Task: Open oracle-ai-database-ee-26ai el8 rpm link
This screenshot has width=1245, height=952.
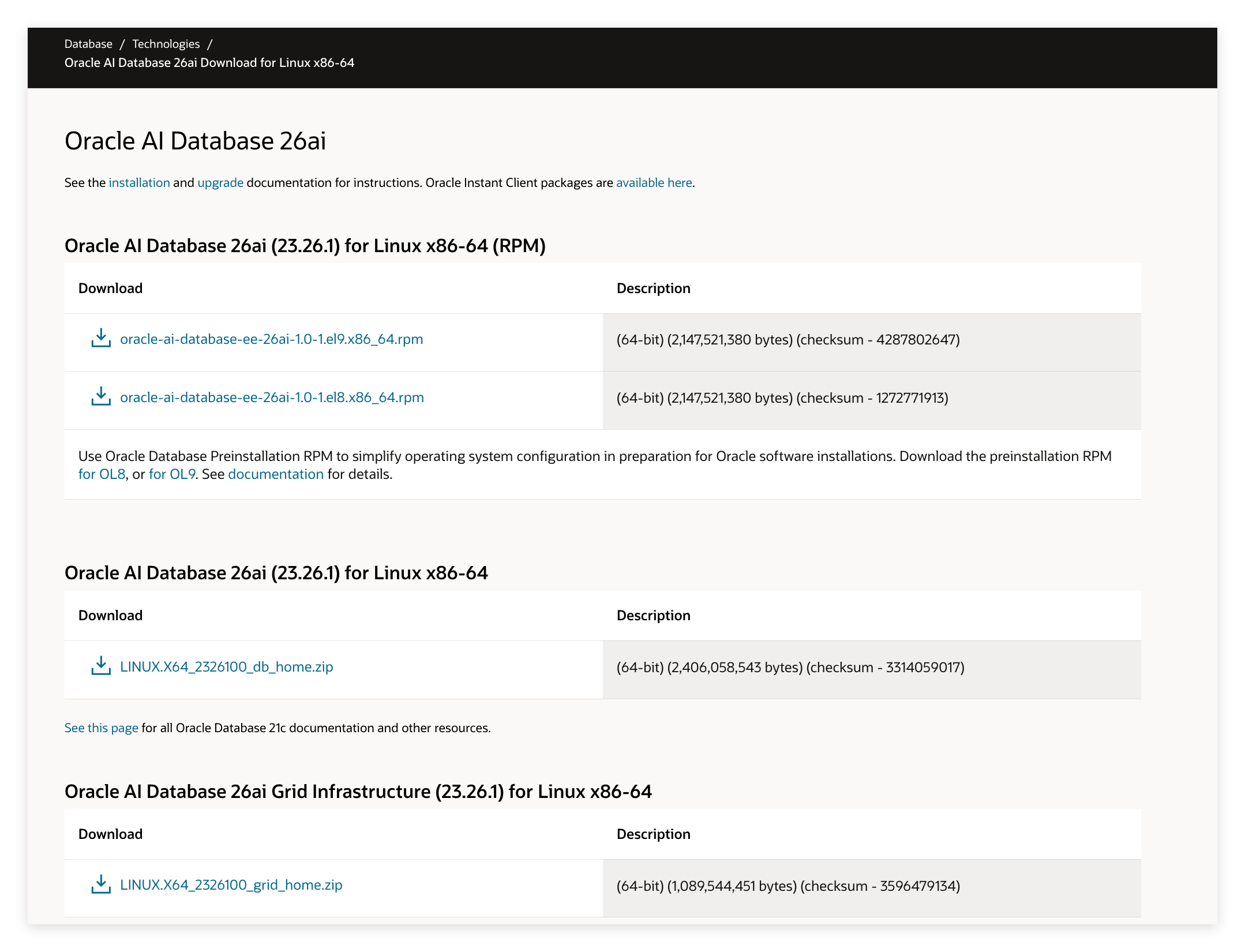Action: [x=272, y=398]
